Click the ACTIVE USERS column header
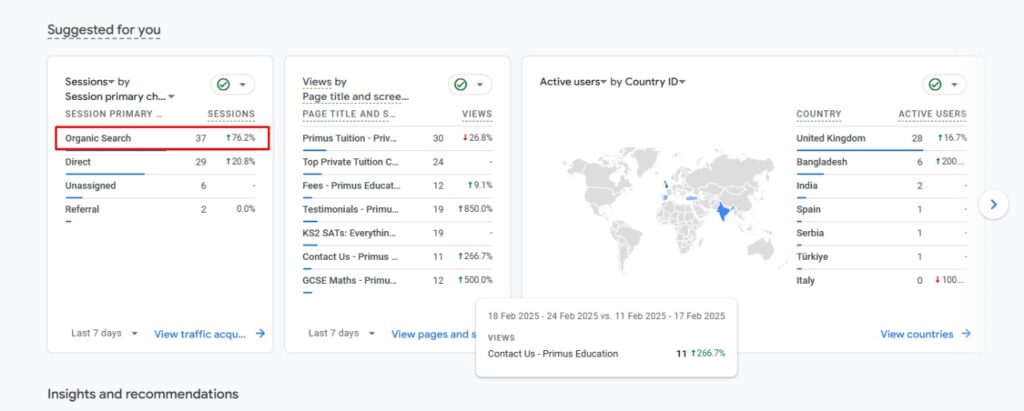The height and width of the screenshot is (411, 1024). pos(932,114)
